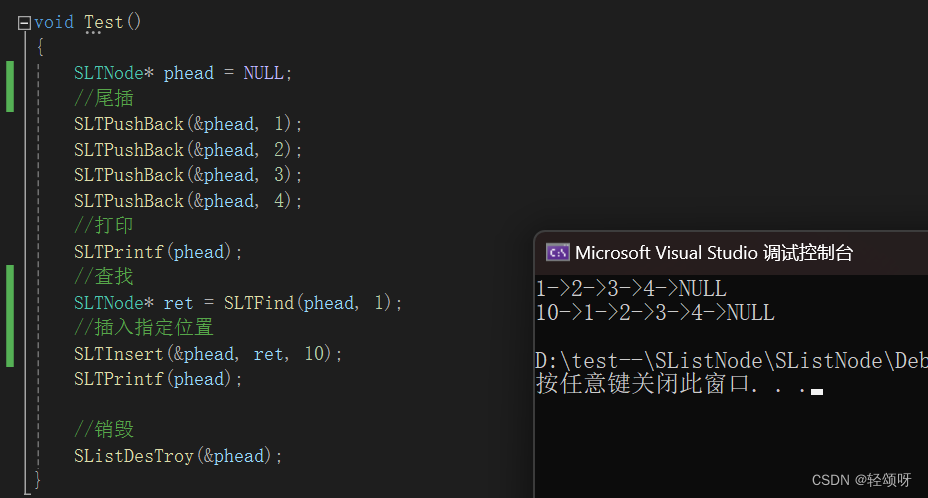Screen dimensions: 928x498
Task: Place cursor on SLTPushBack(&phead, 4) line
Action: pyautogui.click(x=188, y=201)
